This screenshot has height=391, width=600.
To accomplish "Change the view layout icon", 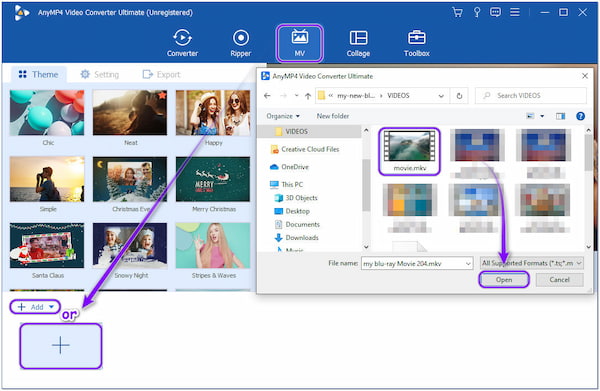I will [x=530, y=116].
